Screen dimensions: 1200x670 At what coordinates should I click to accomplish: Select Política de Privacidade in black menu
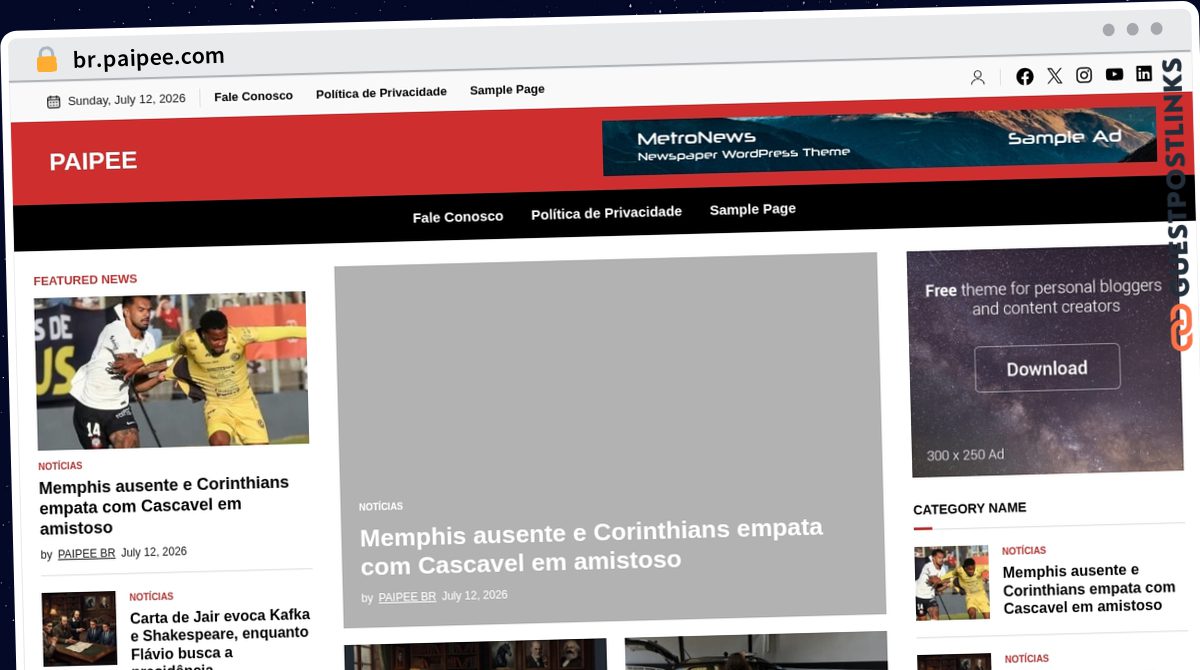tap(606, 213)
